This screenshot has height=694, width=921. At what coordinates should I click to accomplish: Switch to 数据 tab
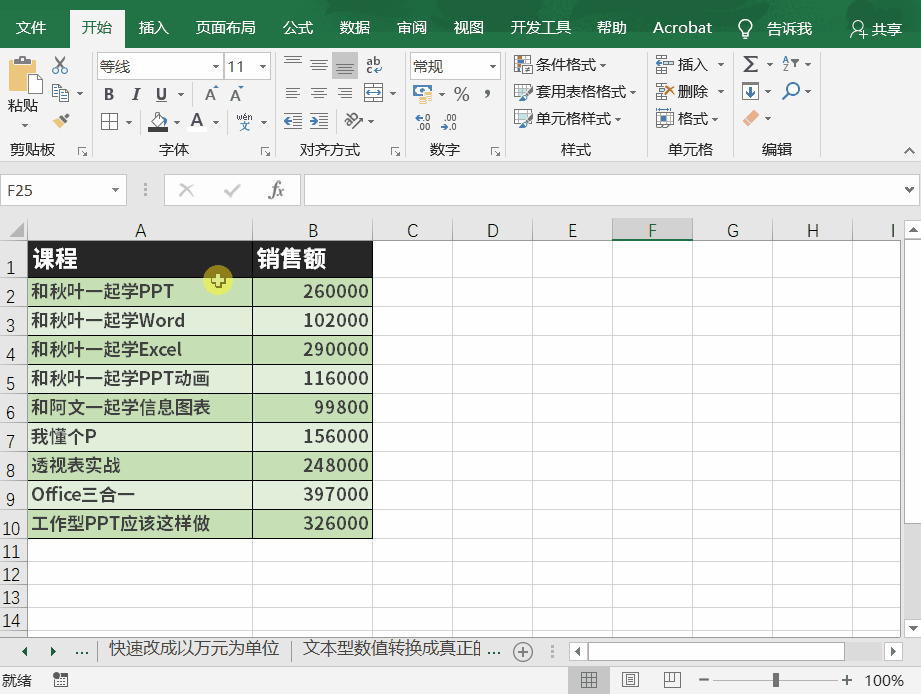(x=354, y=28)
